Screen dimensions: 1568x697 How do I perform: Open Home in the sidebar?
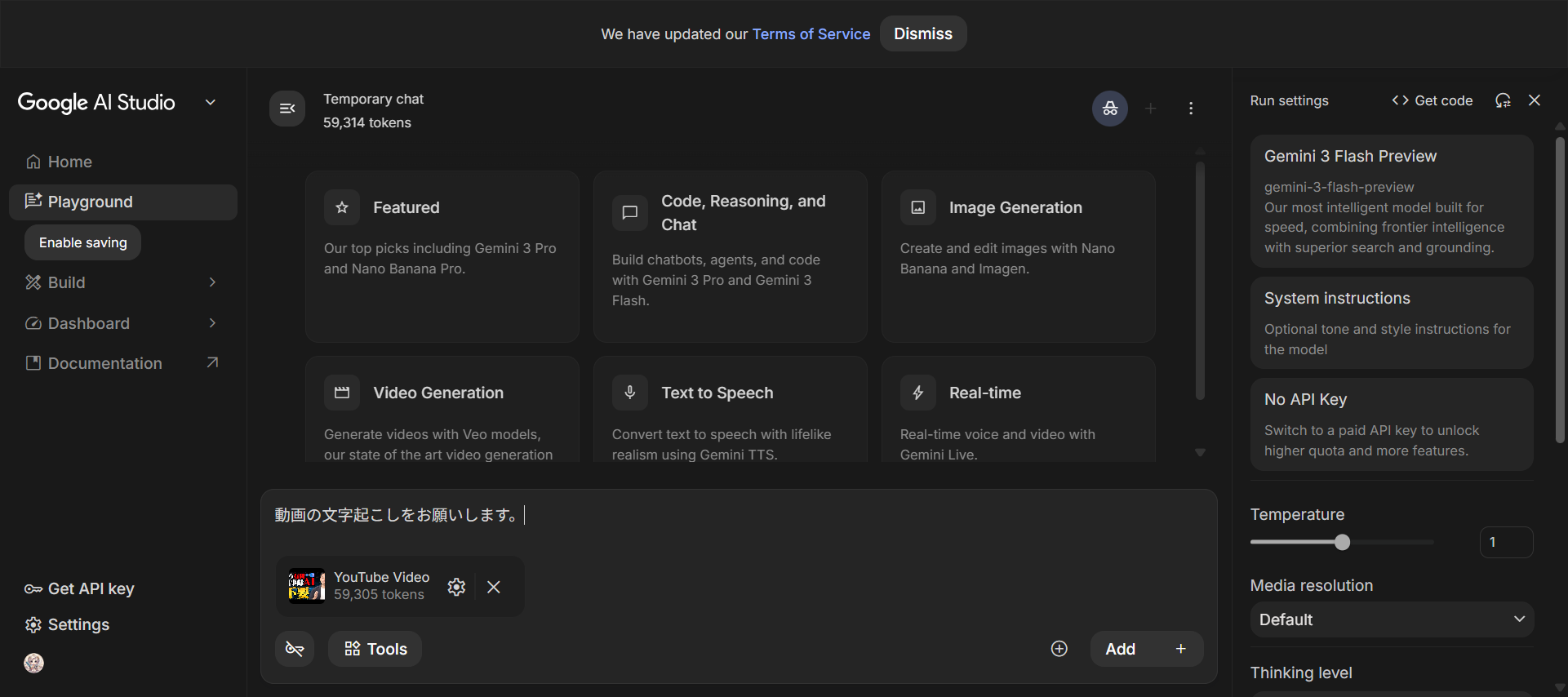point(70,162)
